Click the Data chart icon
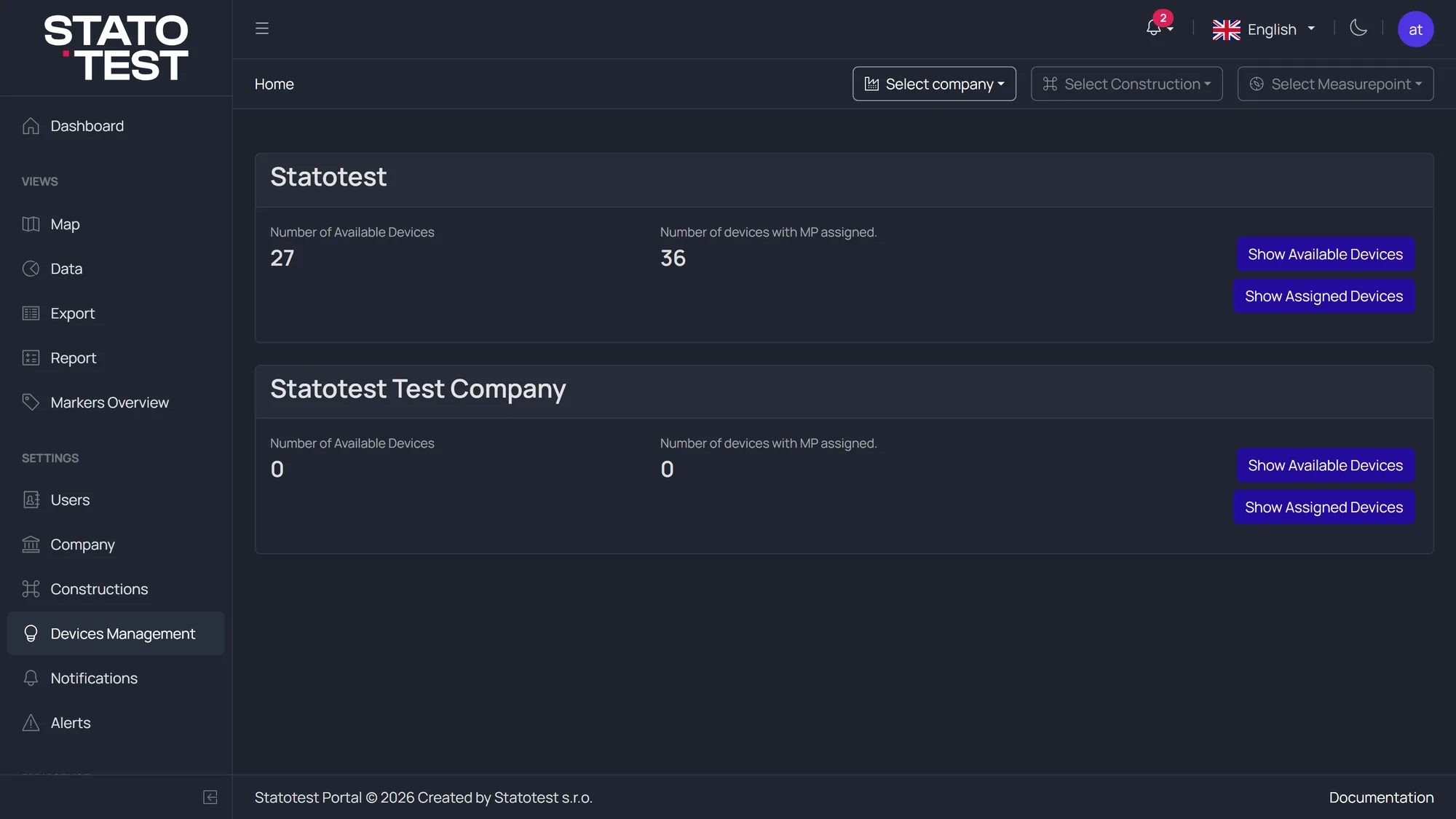Screen dimensions: 1456x819 (x=31, y=269)
